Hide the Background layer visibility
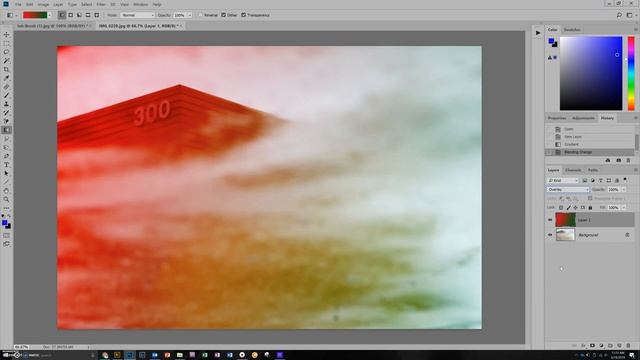Viewport: 640px width, 360px height. click(550, 235)
